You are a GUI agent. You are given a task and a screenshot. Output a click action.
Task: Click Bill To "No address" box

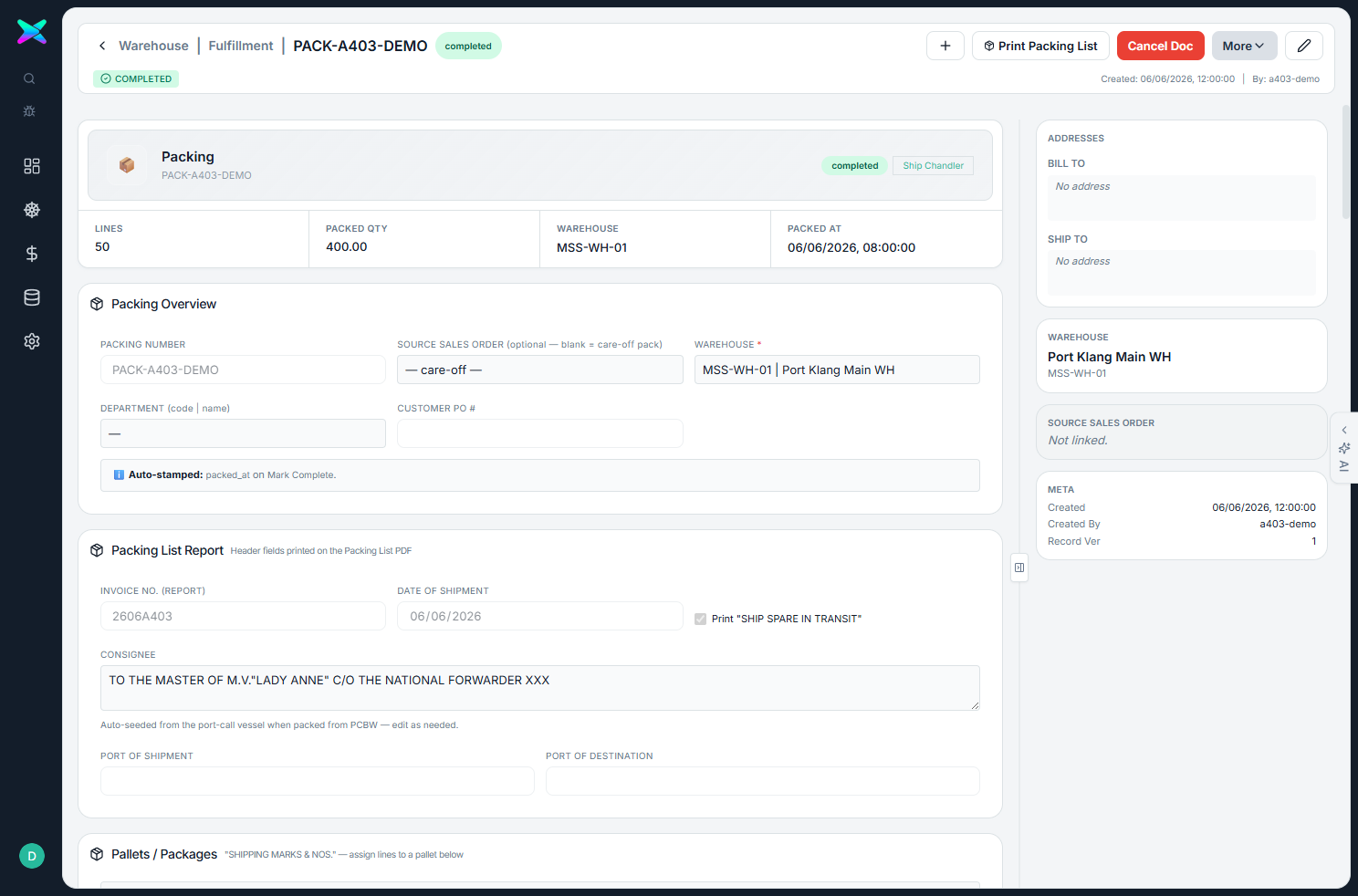[x=1181, y=197]
